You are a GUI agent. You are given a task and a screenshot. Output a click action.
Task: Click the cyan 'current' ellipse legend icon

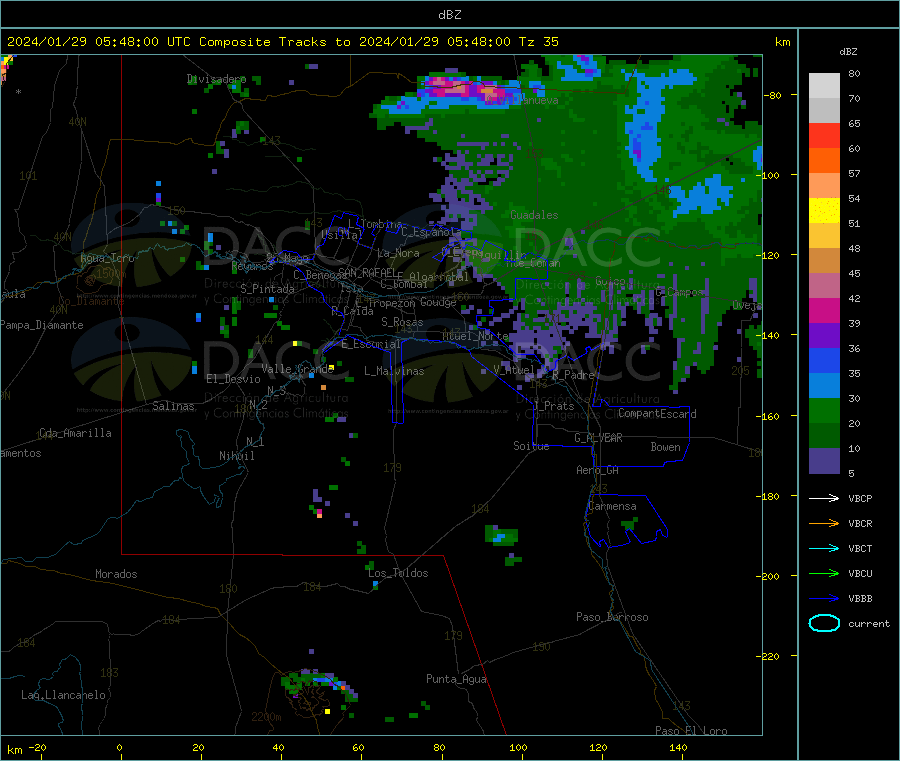pos(824,623)
